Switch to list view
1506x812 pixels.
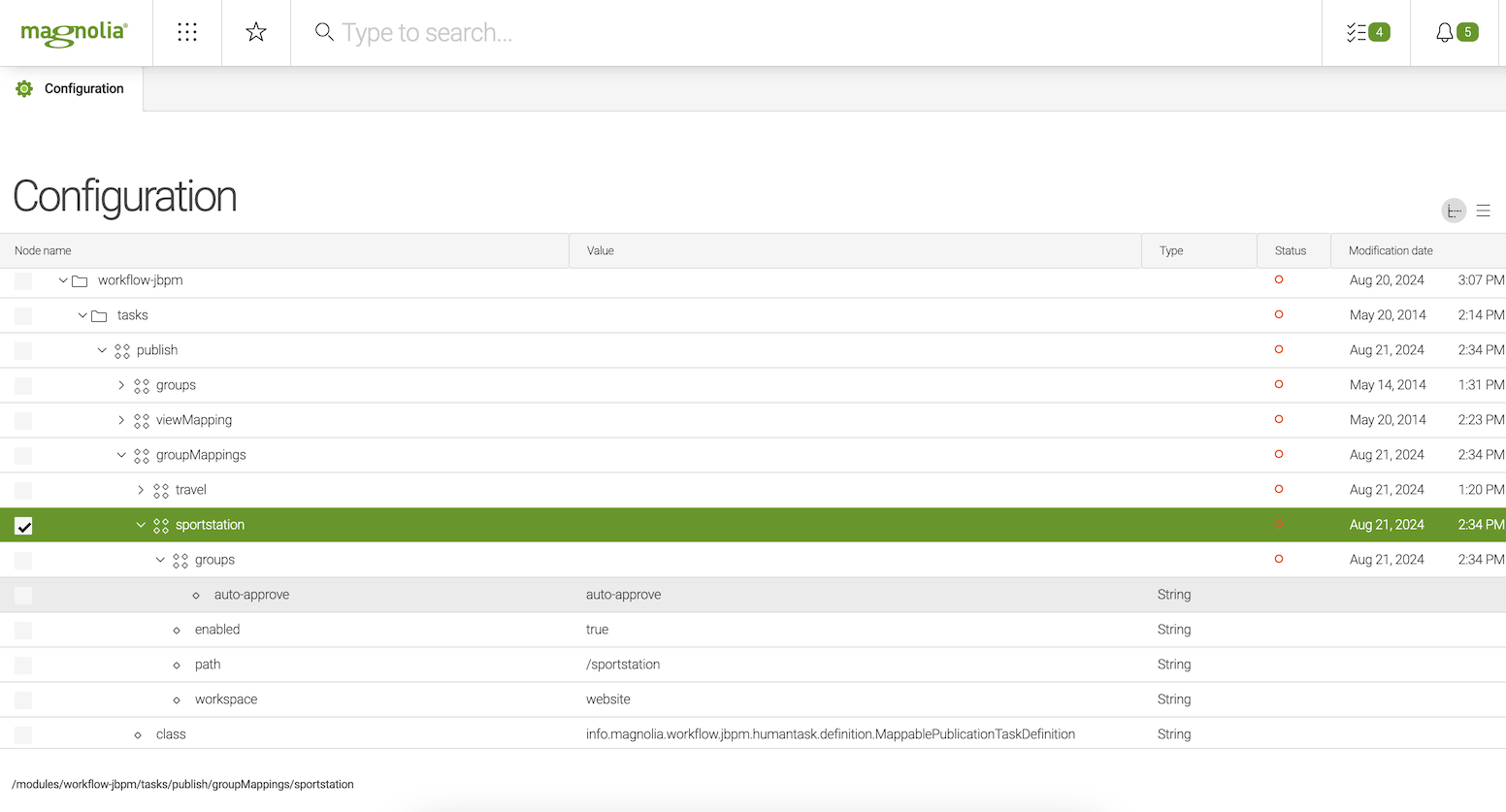point(1483,211)
